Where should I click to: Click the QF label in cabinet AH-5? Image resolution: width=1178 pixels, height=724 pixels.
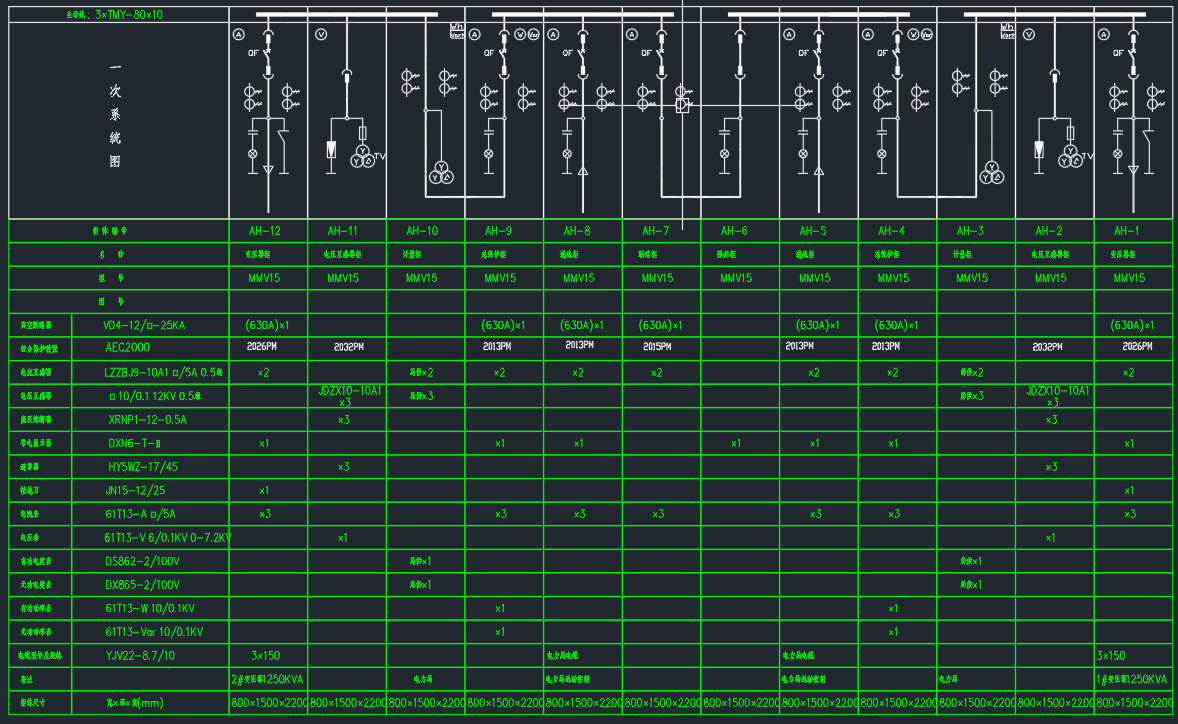803,53
